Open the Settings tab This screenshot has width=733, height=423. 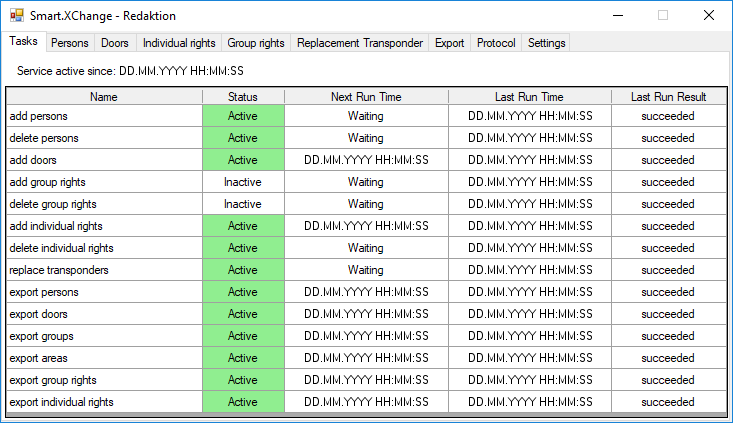[x=546, y=43]
